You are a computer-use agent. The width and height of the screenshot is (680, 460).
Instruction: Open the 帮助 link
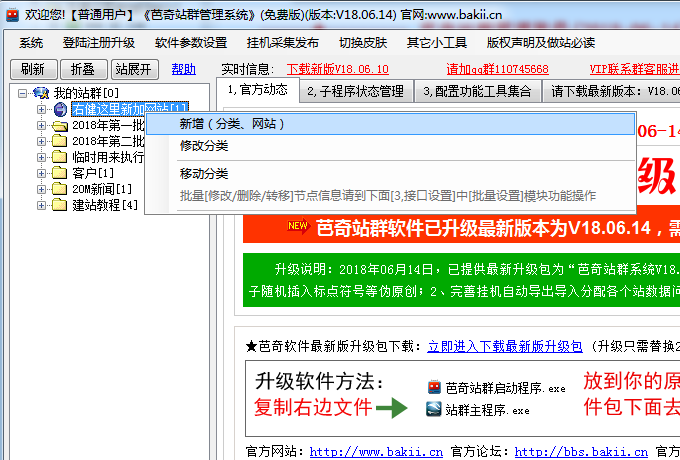pyautogui.click(x=184, y=69)
